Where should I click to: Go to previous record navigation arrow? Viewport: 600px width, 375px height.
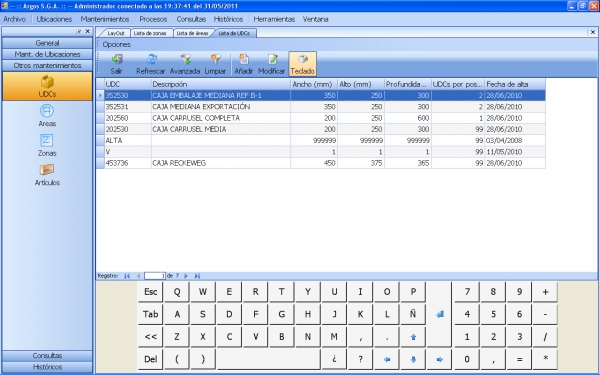pos(138,276)
